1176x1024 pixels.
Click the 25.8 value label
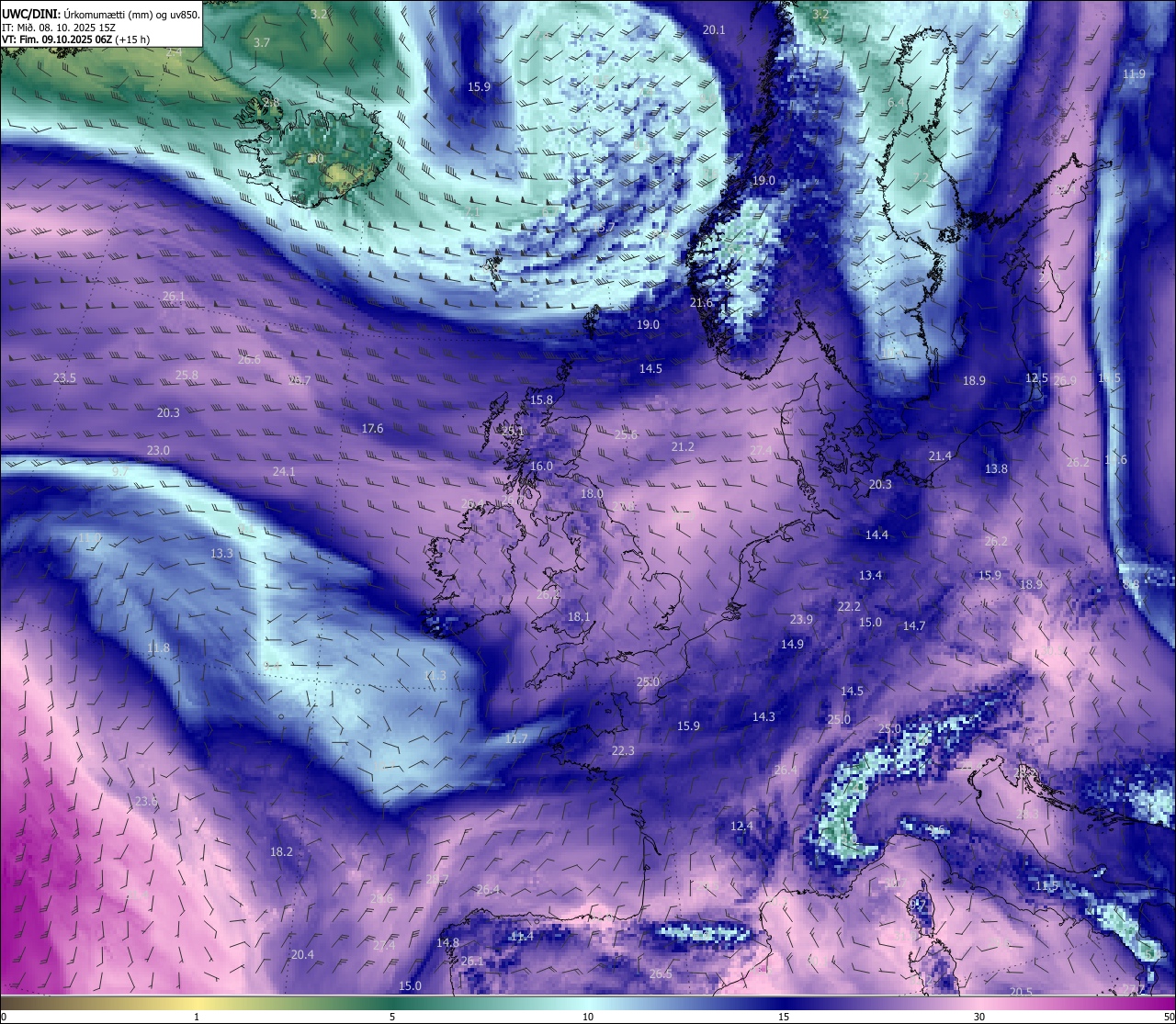187,375
